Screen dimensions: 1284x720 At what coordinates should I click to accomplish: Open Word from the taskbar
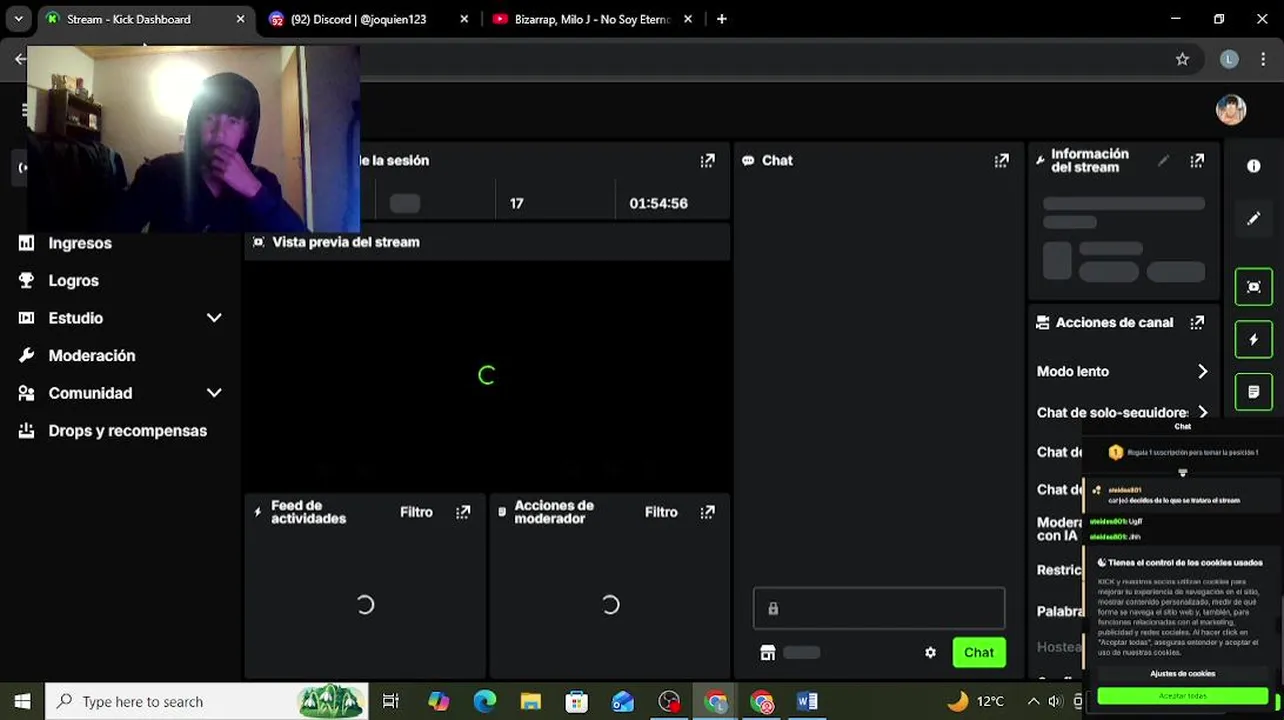pos(807,701)
